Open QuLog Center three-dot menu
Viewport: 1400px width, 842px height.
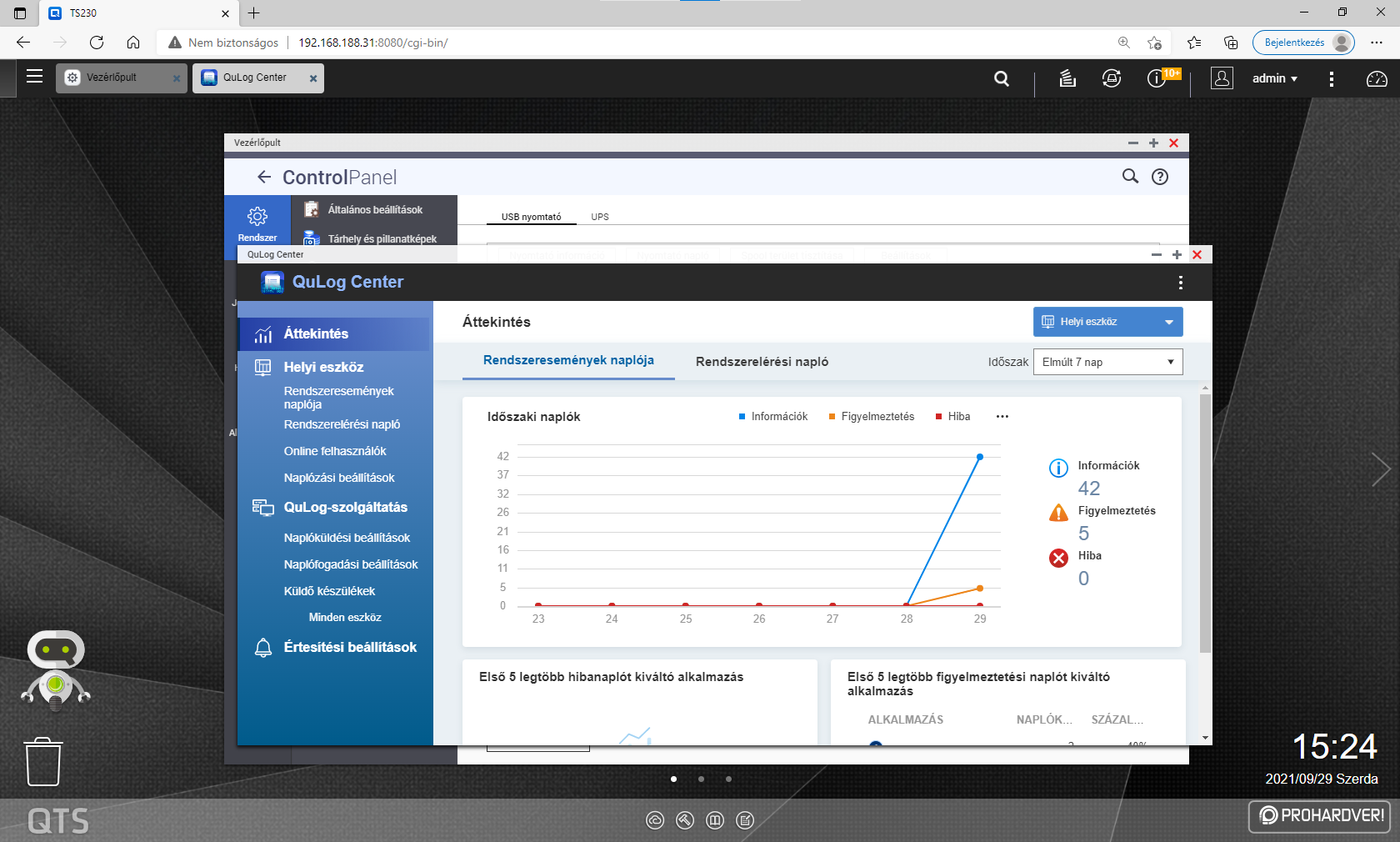(x=1180, y=283)
